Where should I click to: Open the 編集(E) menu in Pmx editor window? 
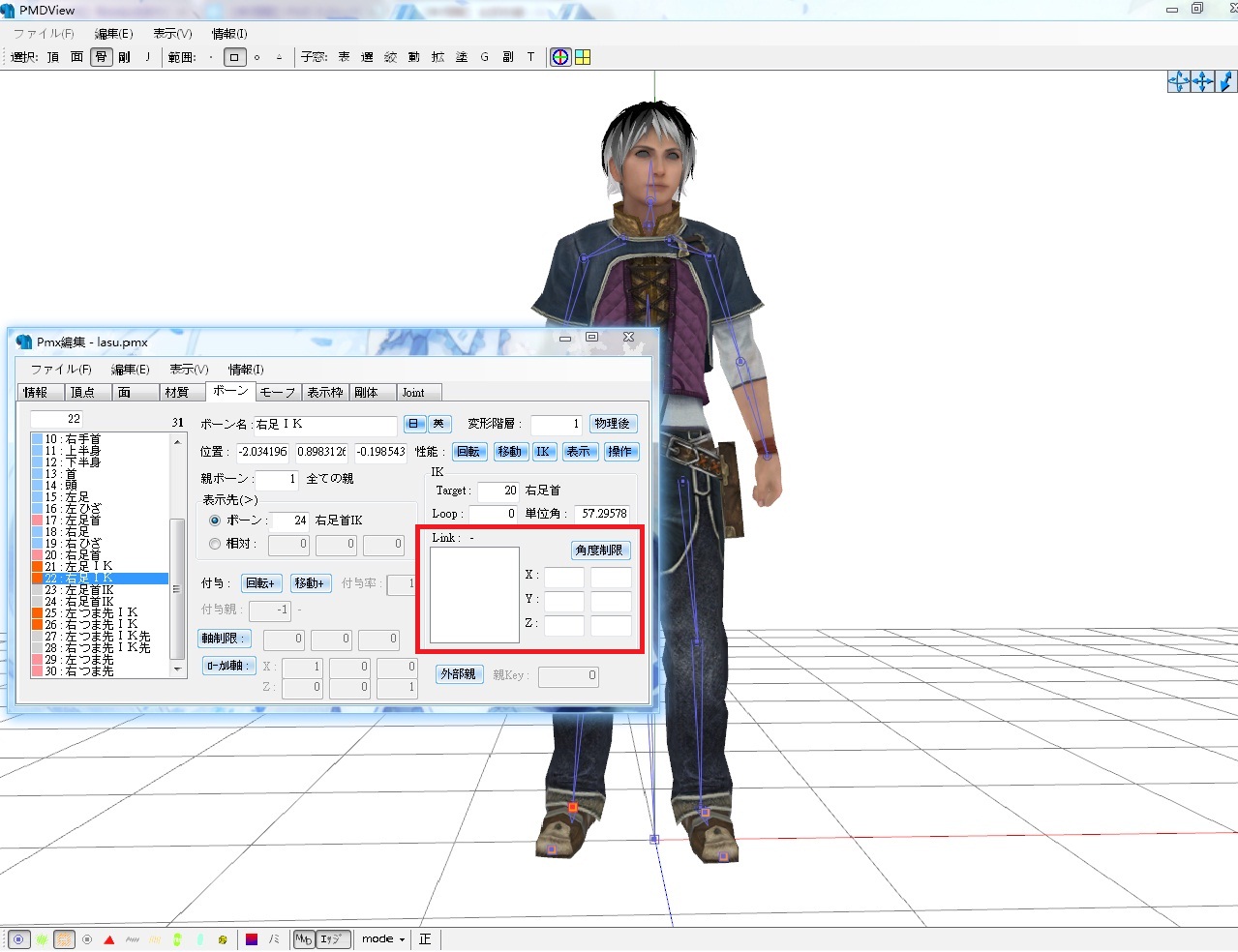point(130,370)
